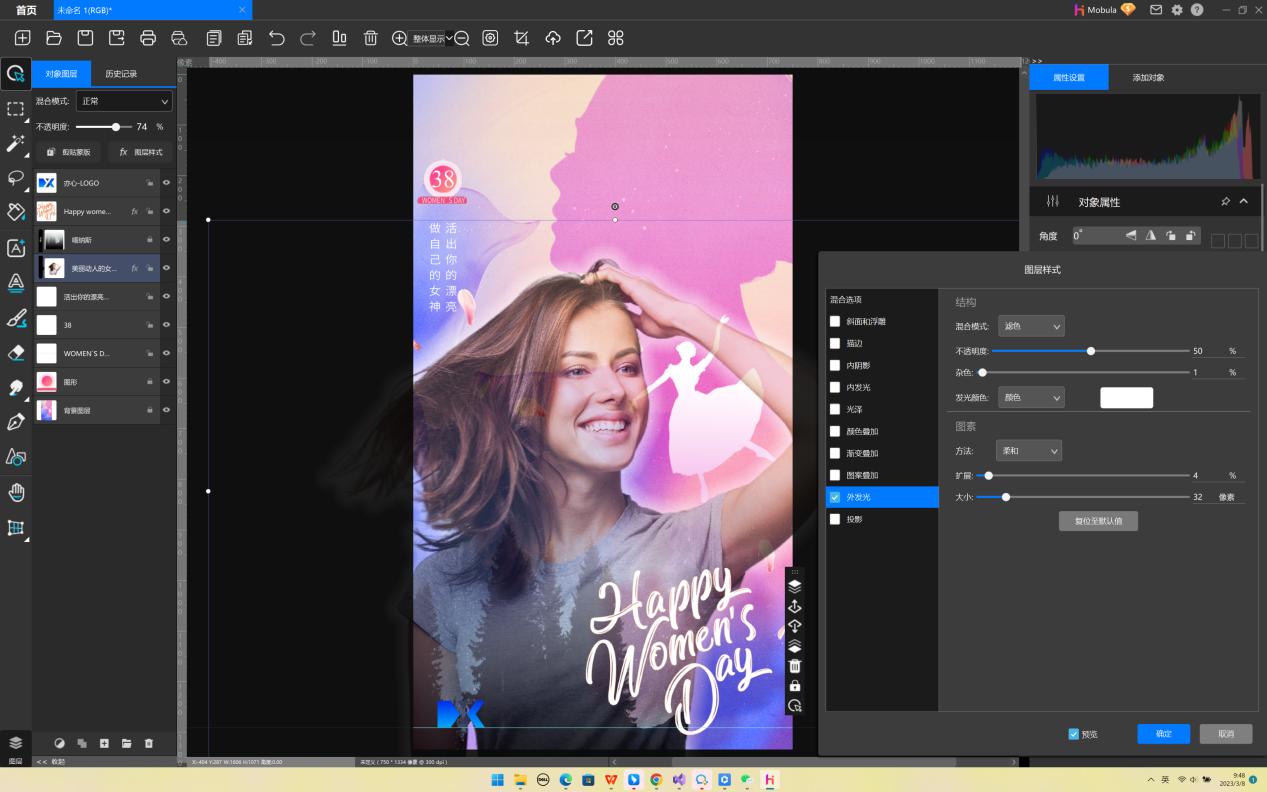1267x792 pixels.
Task: Click the 确定 (OK) button
Action: (x=1163, y=734)
